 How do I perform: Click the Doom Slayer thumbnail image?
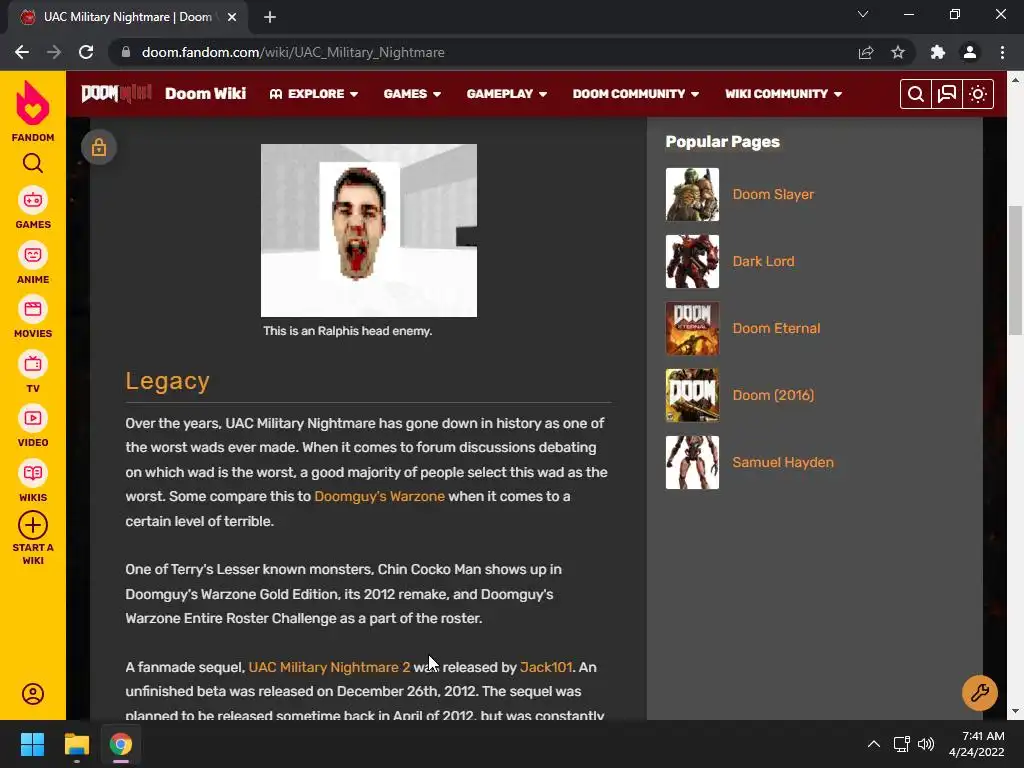pyautogui.click(x=692, y=195)
